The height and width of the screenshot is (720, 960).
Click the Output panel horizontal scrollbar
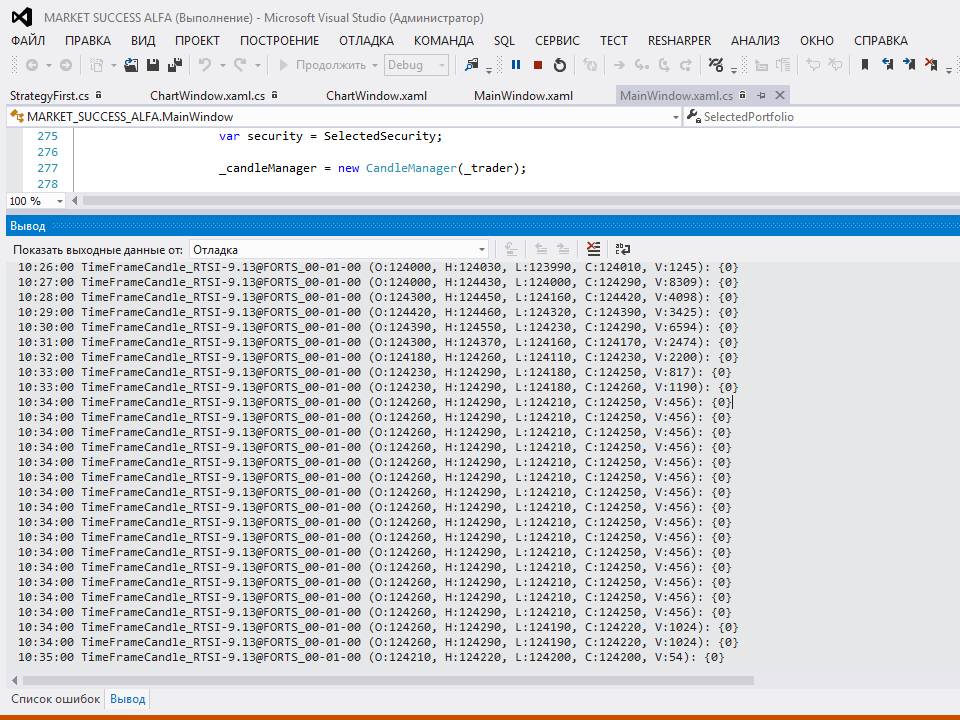pos(380,679)
